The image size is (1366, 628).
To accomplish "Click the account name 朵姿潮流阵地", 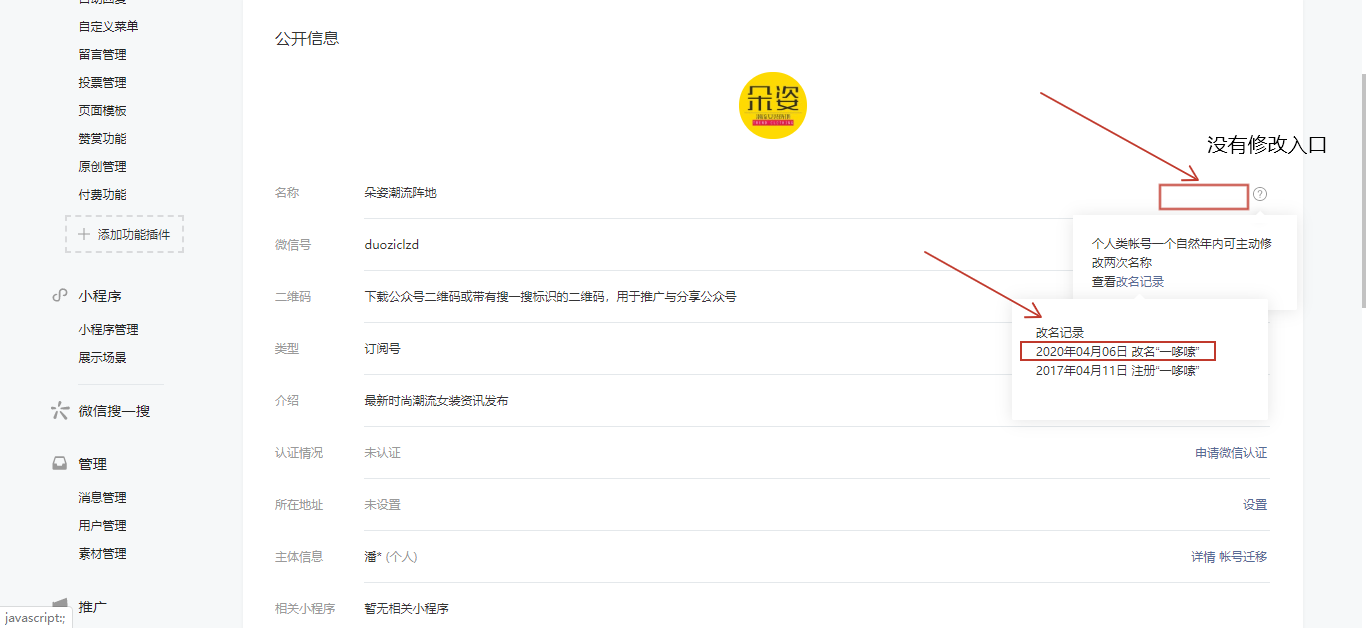I will 400,193.
